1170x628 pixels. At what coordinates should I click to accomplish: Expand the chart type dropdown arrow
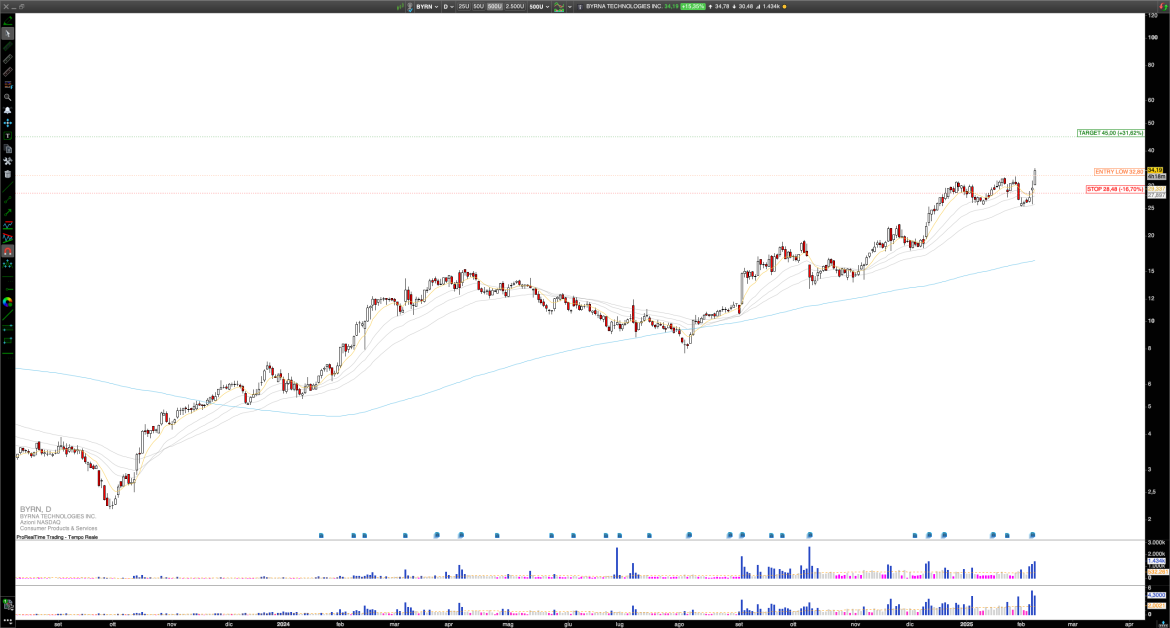[x=570, y=7]
